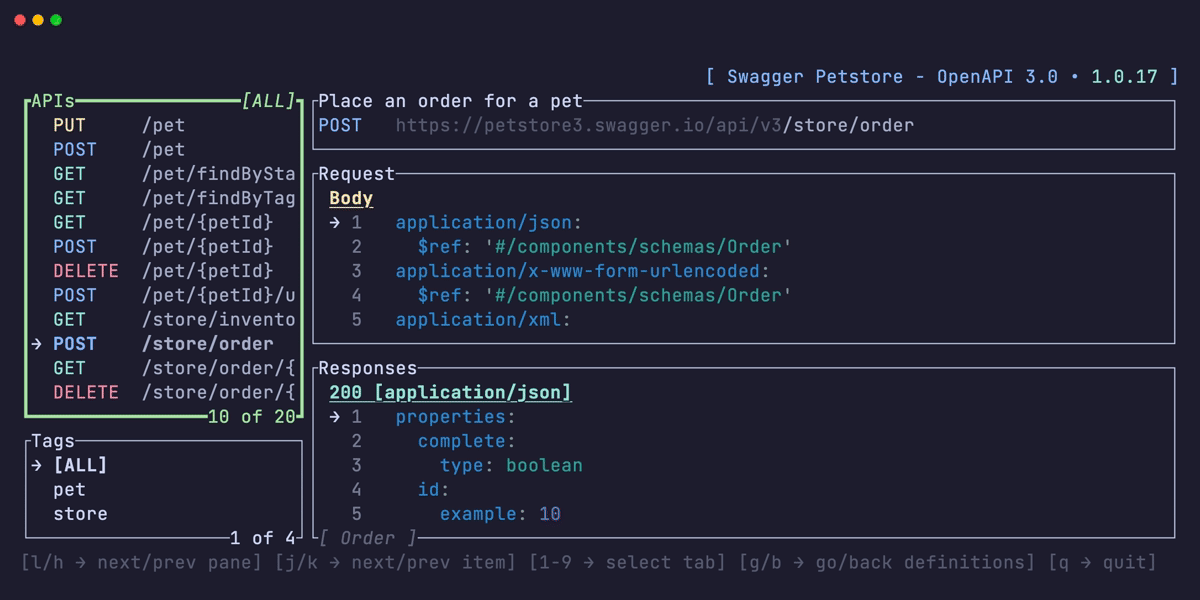Viewport: 1200px width, 600px height.
Task: Select the GET /store/inventory endpoint
Action: click(150, 319)
